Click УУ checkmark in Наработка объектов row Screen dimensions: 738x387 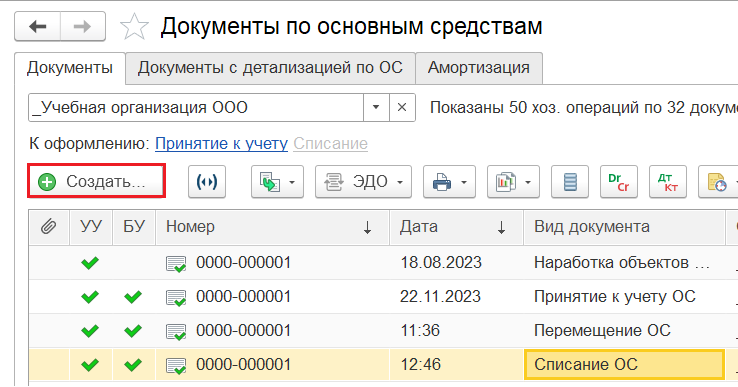(90, 263)
